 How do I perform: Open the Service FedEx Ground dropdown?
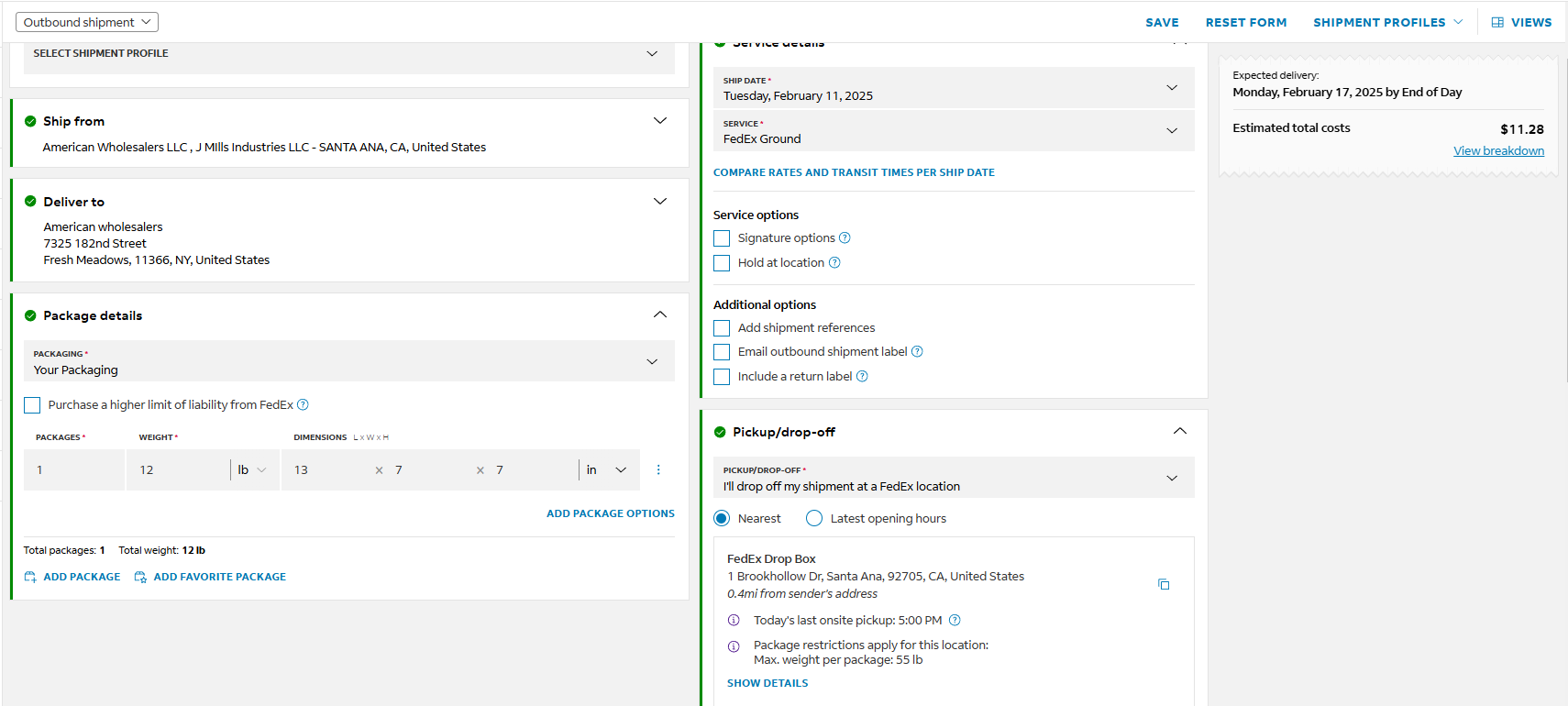point(954,131)
